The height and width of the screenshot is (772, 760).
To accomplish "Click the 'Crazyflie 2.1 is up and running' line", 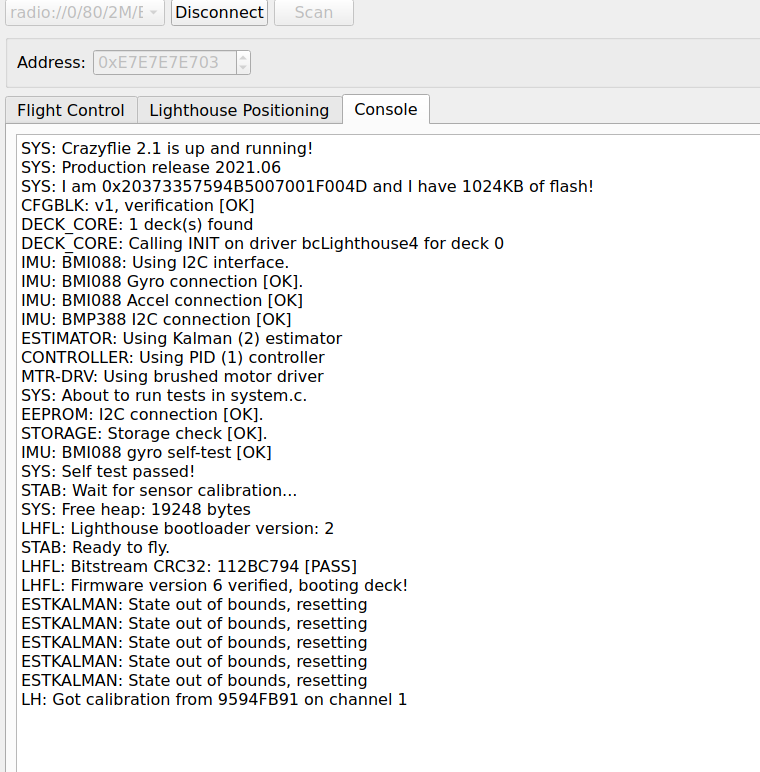I will pyautogui.click(x=167, y=148).
